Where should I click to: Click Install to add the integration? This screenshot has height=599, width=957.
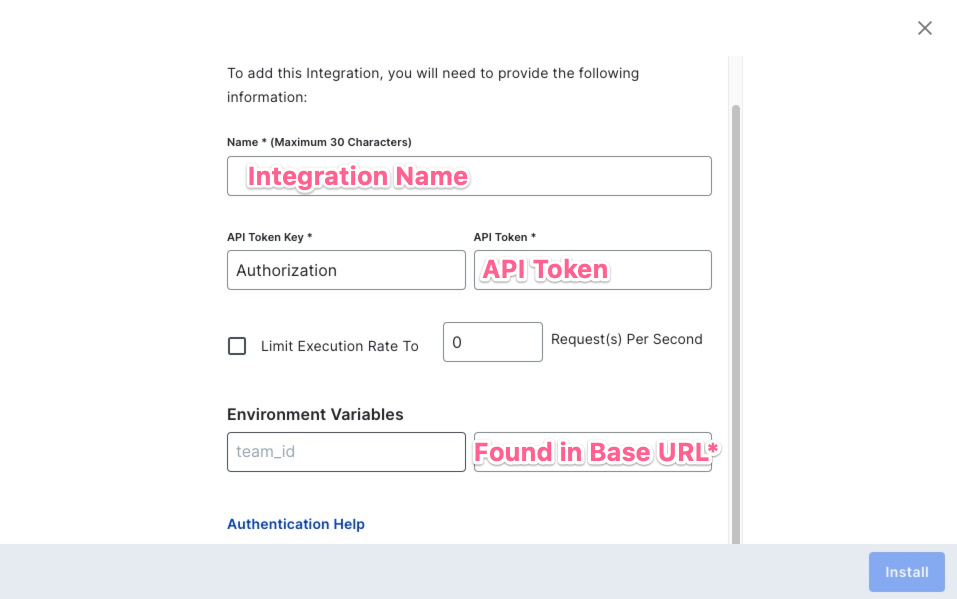[x=906, y=571]
